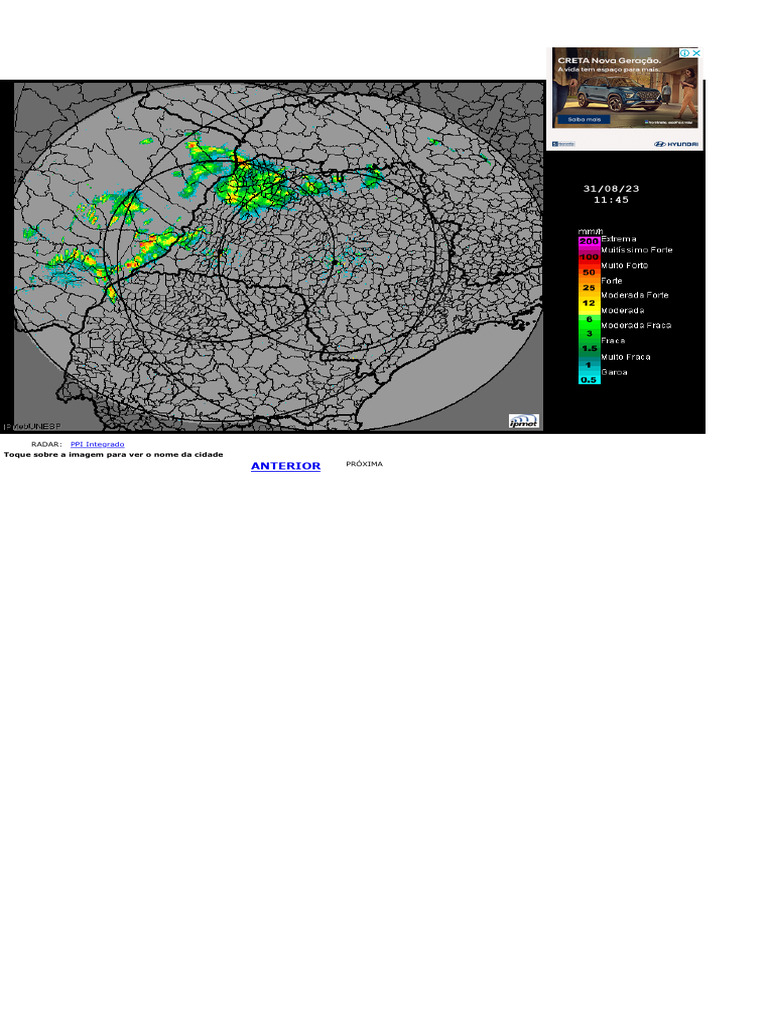768x1024 pixels.
Task: Open the ad info icon
Action: click(684, 53)
